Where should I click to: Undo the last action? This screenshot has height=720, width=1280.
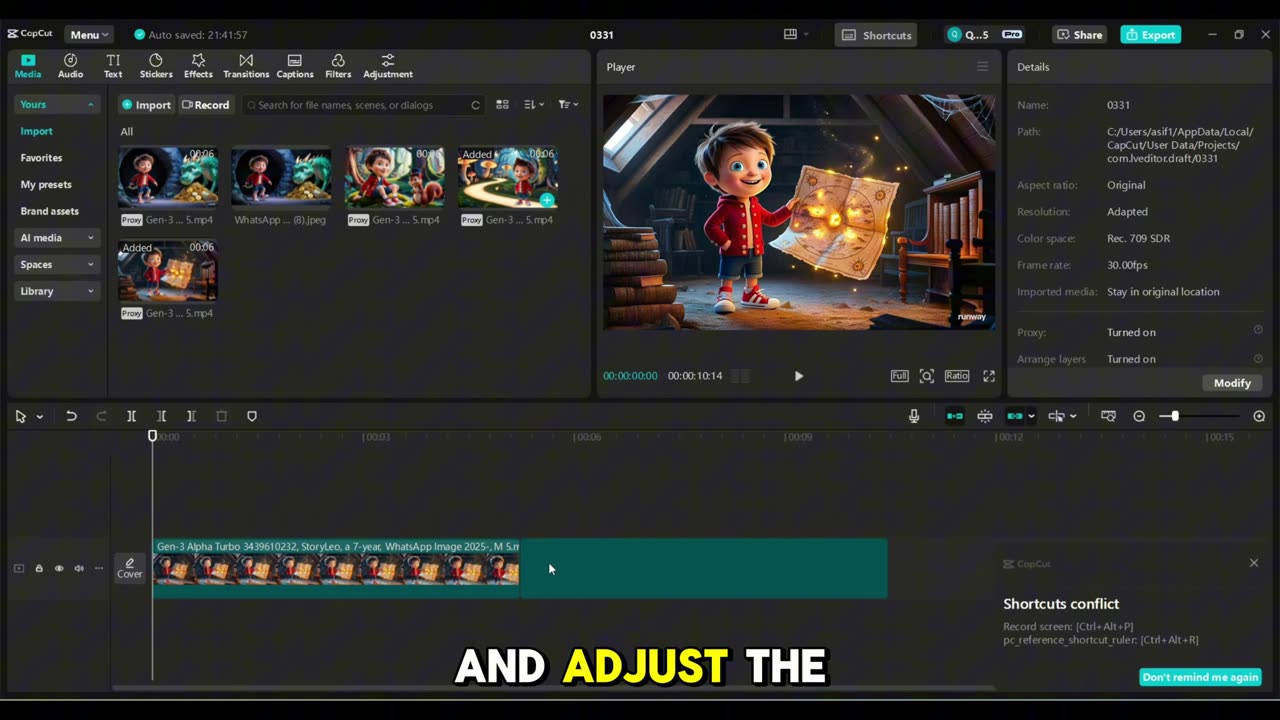pyautogui.click(x=71, y=416)
